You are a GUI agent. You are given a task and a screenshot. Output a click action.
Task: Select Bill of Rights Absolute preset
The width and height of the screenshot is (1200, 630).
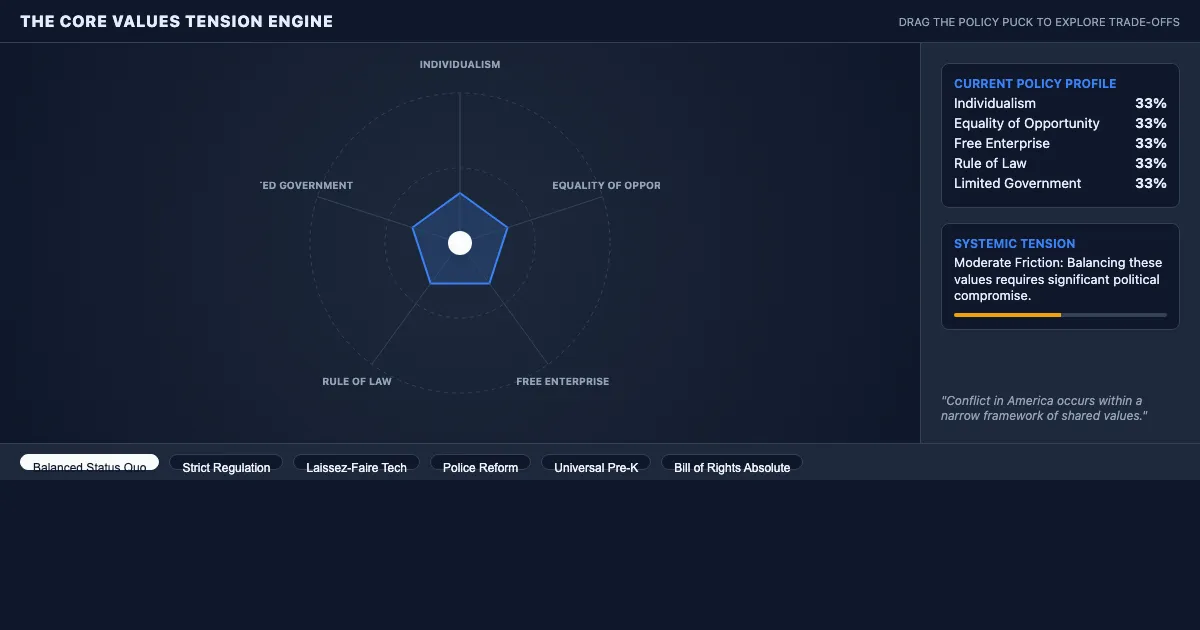[732, 463]
